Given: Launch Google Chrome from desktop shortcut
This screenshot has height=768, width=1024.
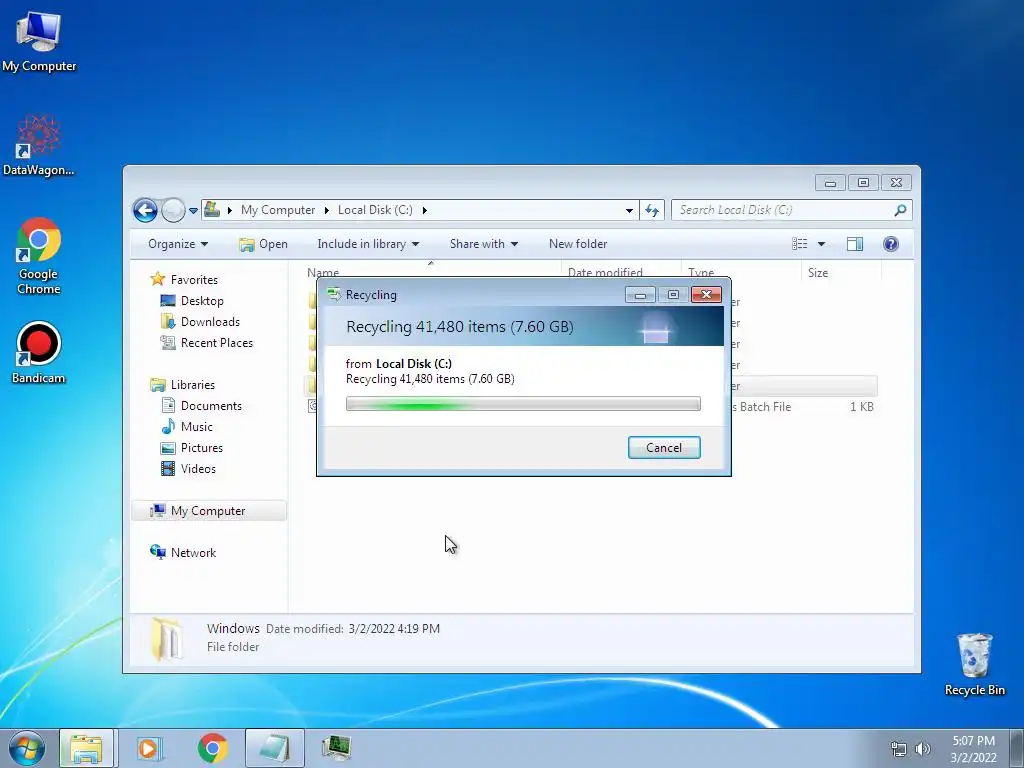Looking at the screenshot, I should coord(39,256).
